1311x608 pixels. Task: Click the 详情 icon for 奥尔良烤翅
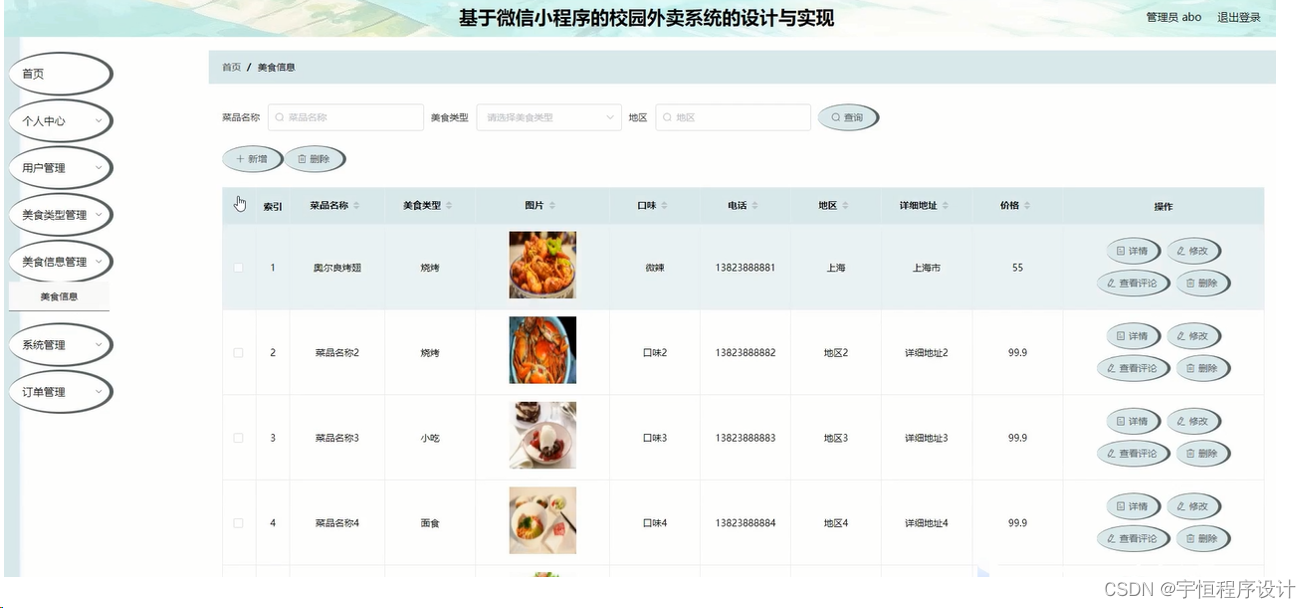point(1121,251)
